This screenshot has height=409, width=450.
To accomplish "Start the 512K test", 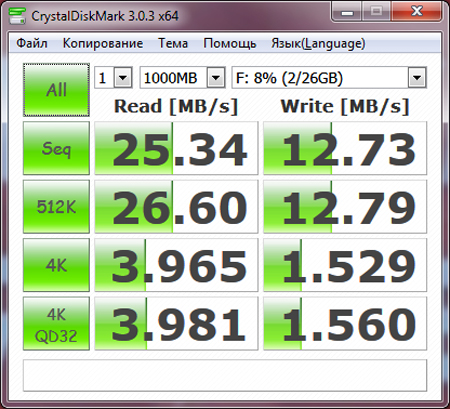I will [x=56, y=206].
